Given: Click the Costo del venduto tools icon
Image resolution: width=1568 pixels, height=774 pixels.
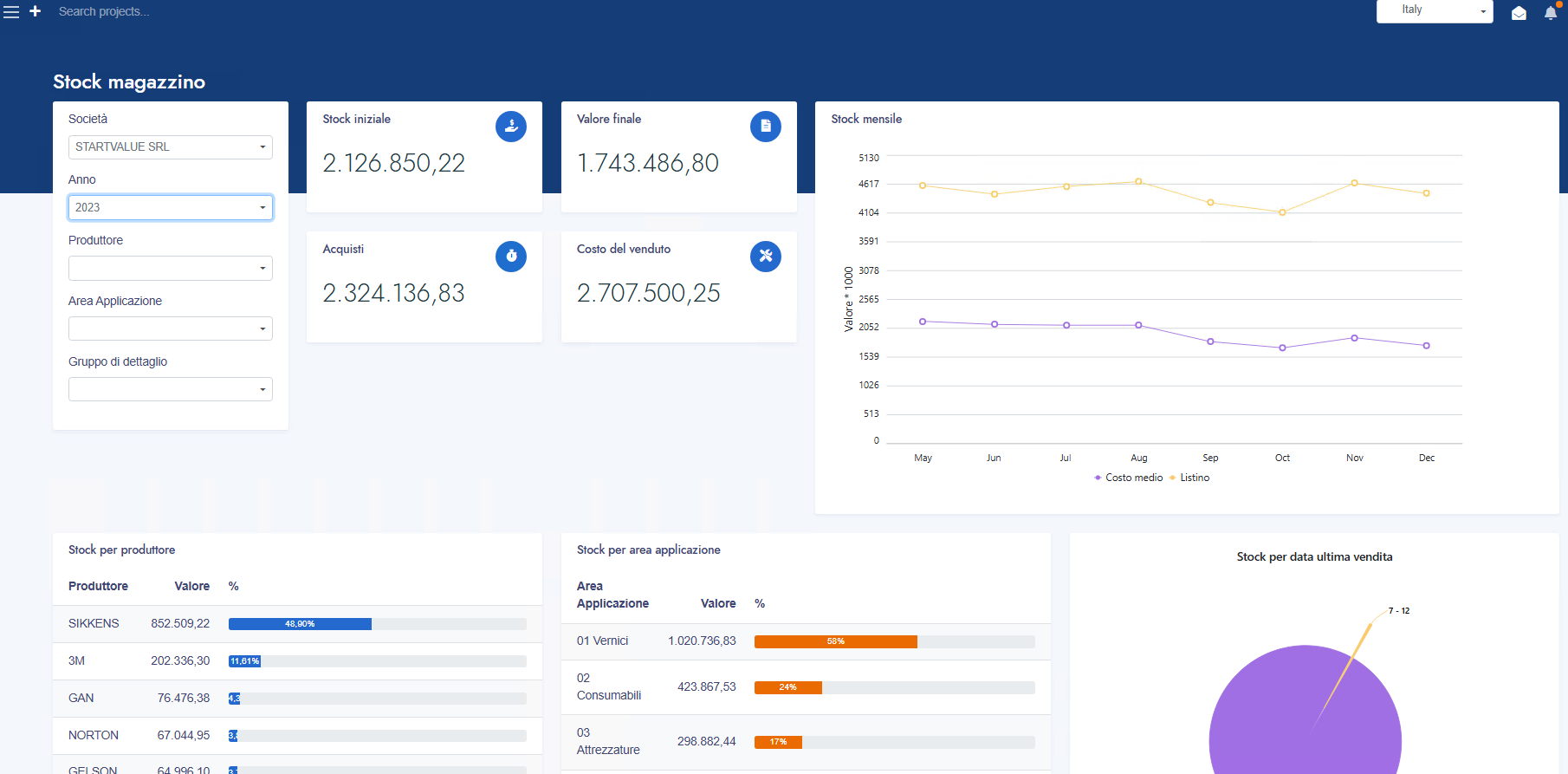Looking at the screenshot, I should 765,257.
